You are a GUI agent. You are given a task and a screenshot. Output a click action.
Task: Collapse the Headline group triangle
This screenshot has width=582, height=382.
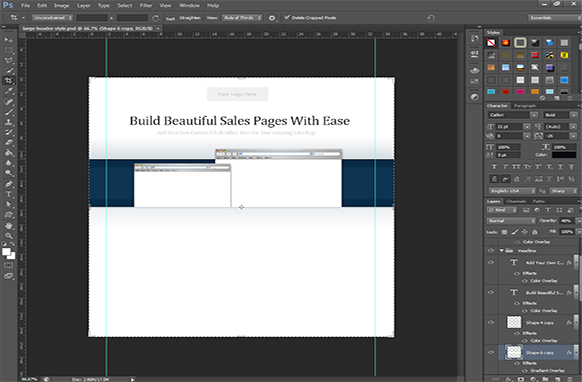501,251
